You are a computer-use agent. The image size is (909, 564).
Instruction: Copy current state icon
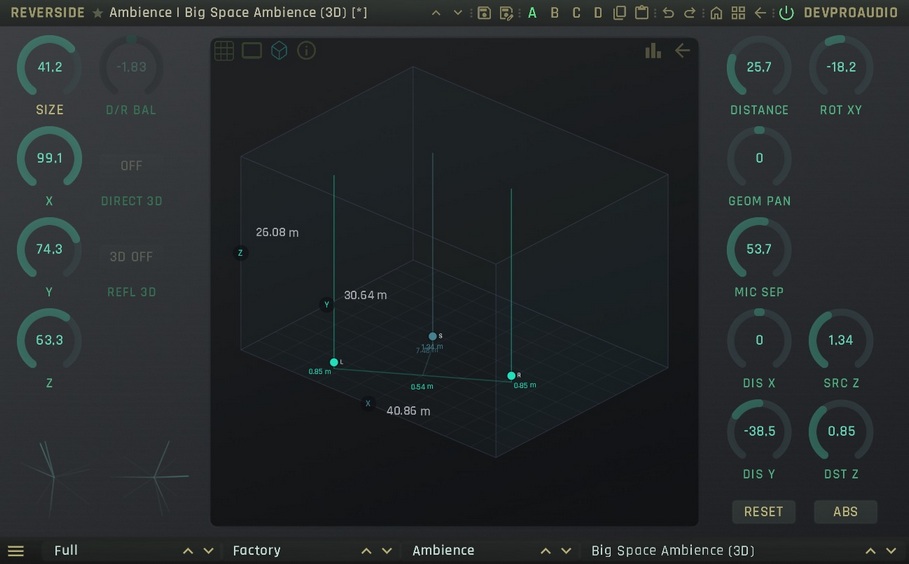point(619,13)
